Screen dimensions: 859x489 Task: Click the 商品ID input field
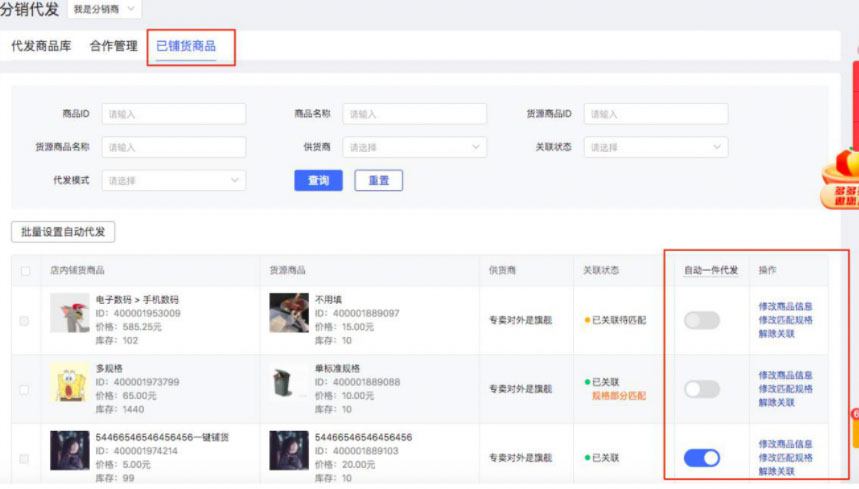(174, 114)
